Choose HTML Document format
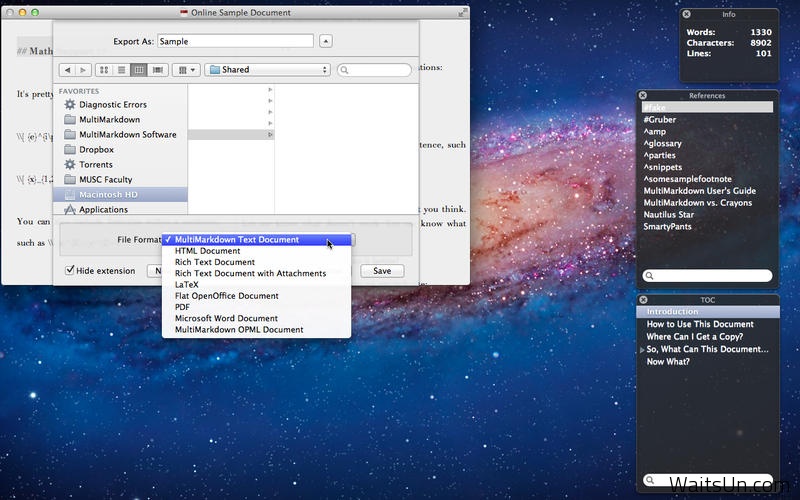Image resolution: width=800 pixels, height=500 pixels. point(257,251)
